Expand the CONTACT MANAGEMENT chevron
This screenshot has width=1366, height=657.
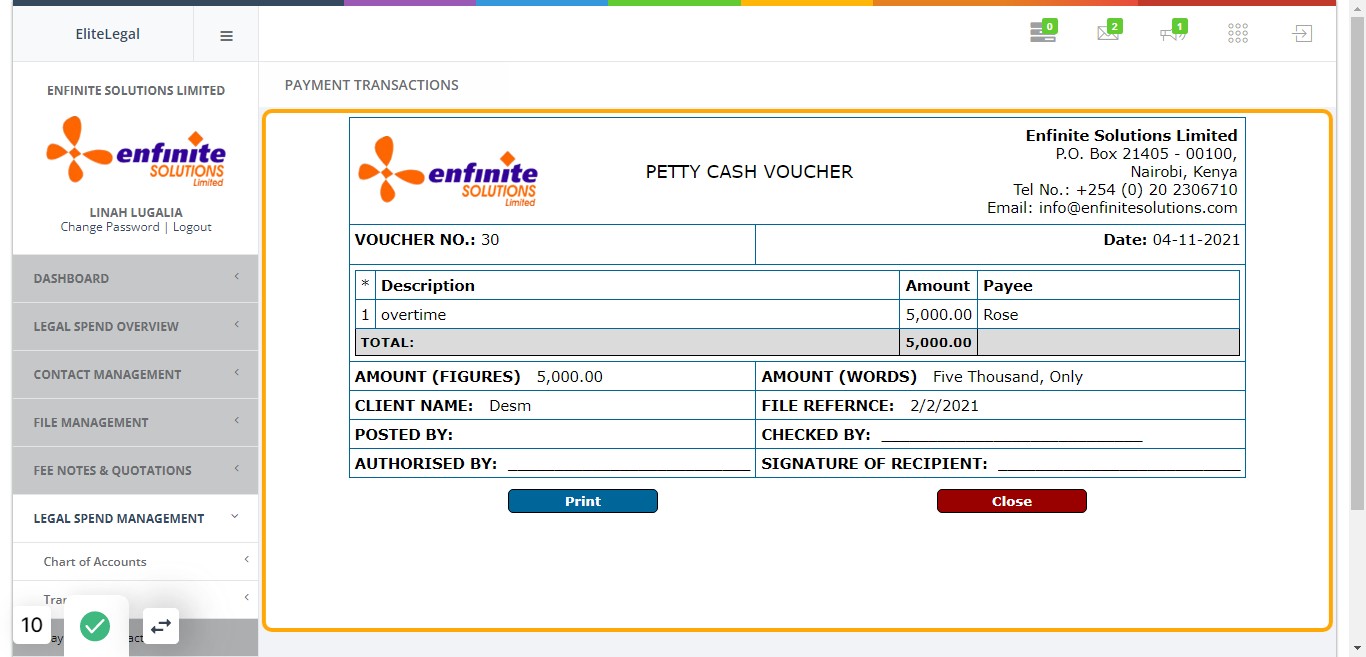pos(237,373)
